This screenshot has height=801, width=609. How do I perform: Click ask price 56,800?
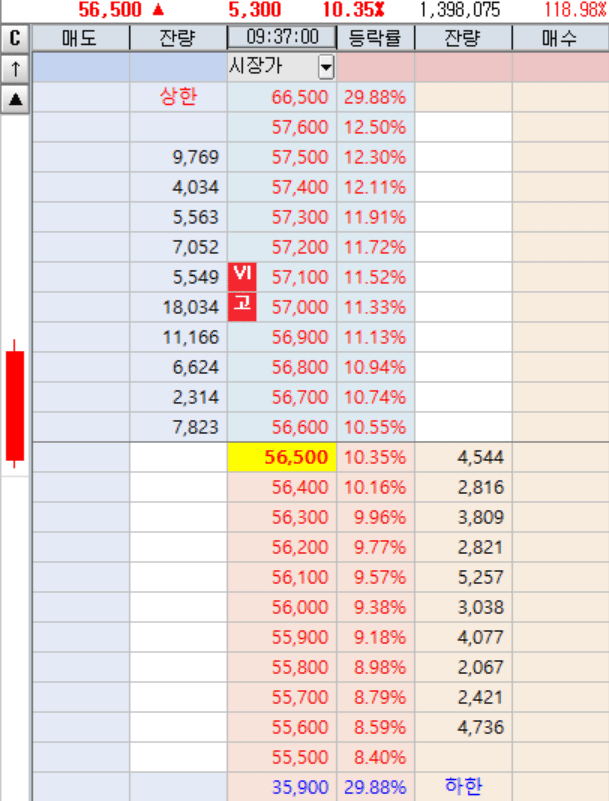pos(282,367)
